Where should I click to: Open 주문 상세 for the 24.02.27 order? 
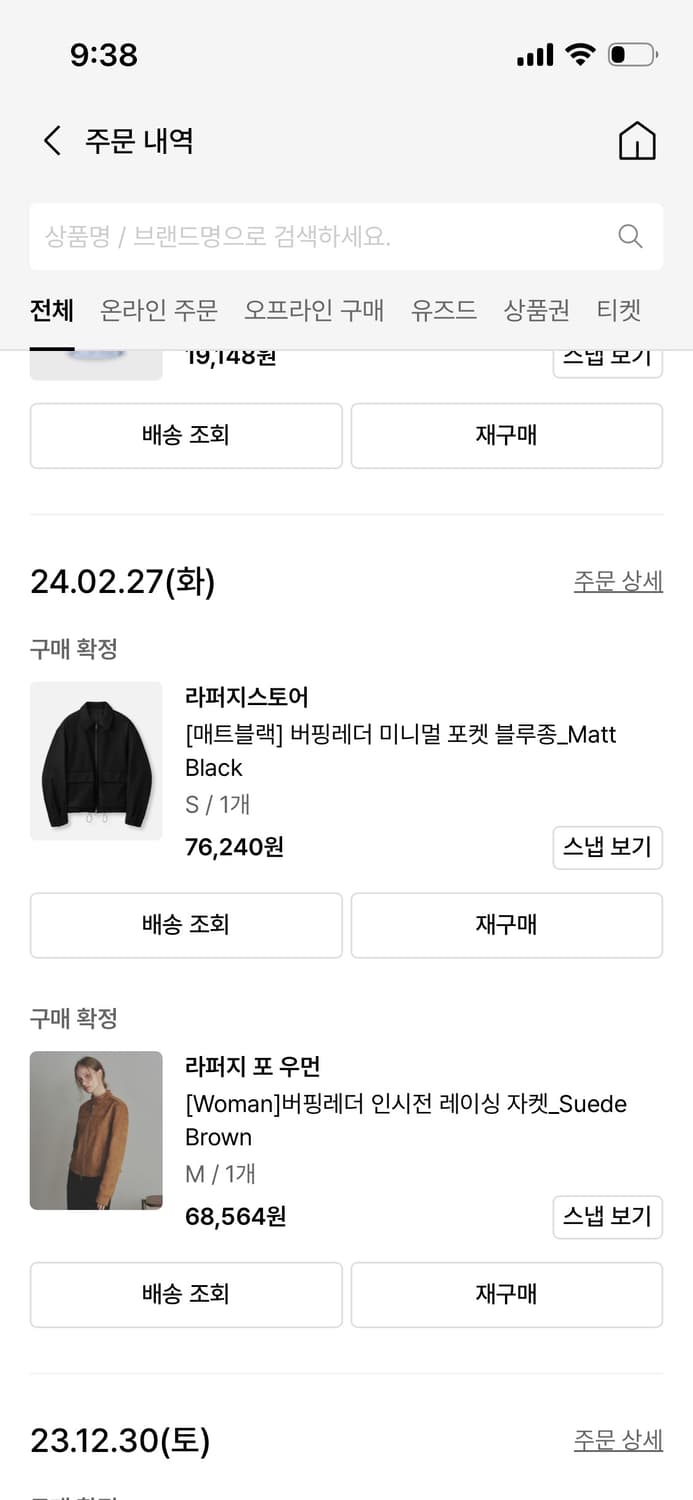coord(618,581)
